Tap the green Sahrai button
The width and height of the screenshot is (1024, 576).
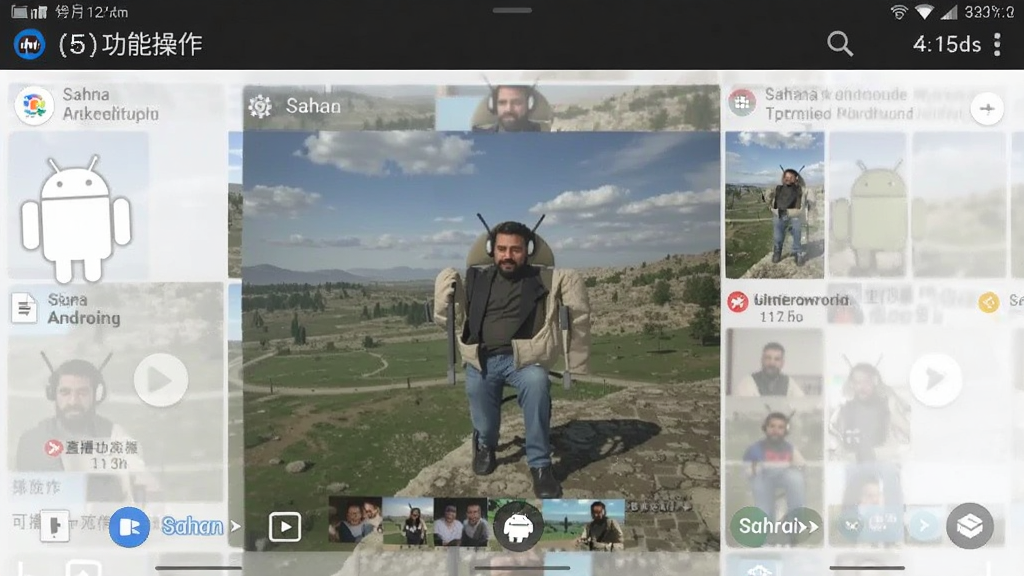776,526
